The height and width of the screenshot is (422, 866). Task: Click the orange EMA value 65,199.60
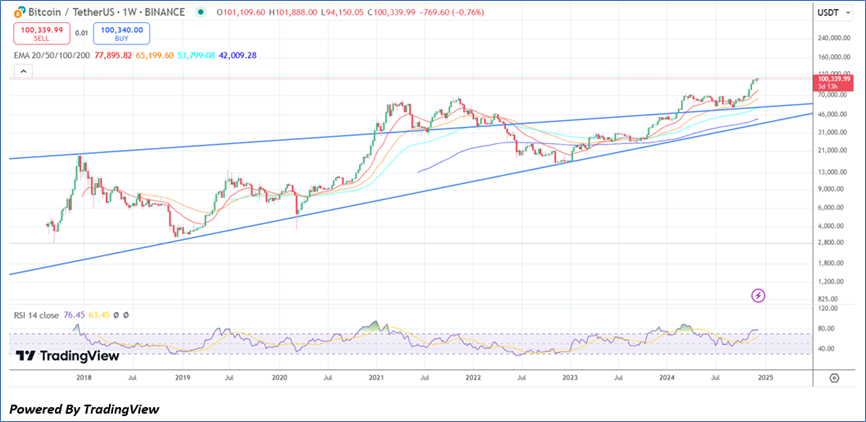click(155, 55)
